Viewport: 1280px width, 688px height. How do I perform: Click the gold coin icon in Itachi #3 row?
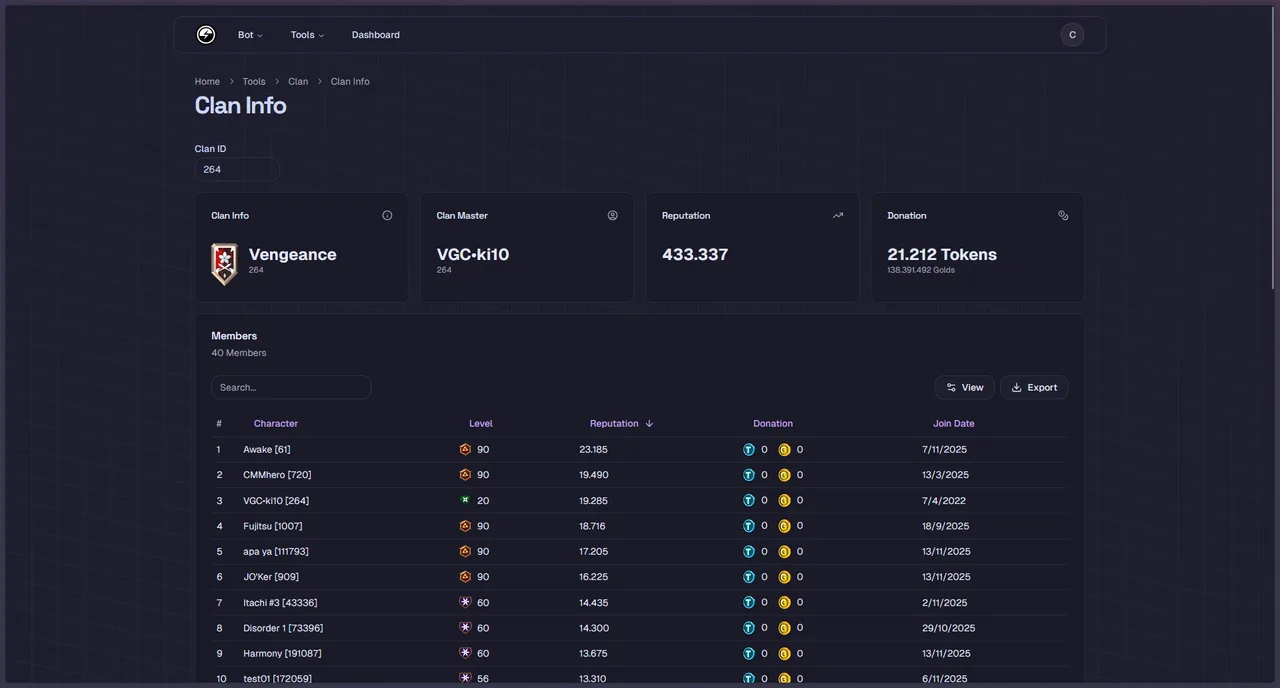point(785,602)
